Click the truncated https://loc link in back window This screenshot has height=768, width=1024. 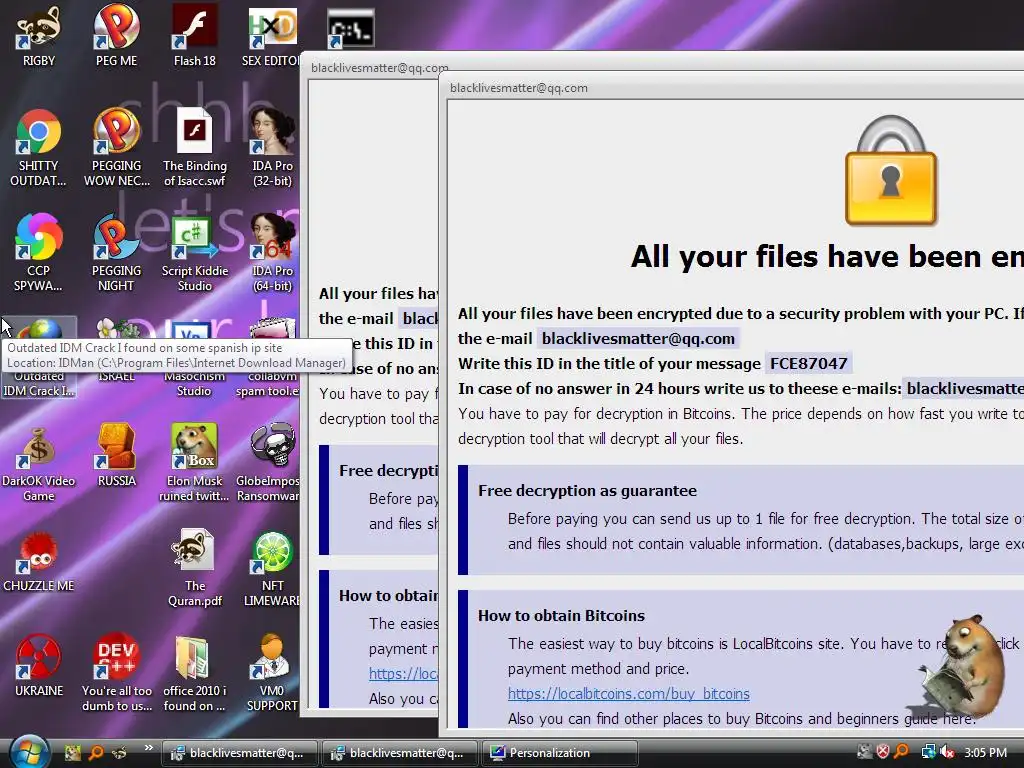point(403,673)
